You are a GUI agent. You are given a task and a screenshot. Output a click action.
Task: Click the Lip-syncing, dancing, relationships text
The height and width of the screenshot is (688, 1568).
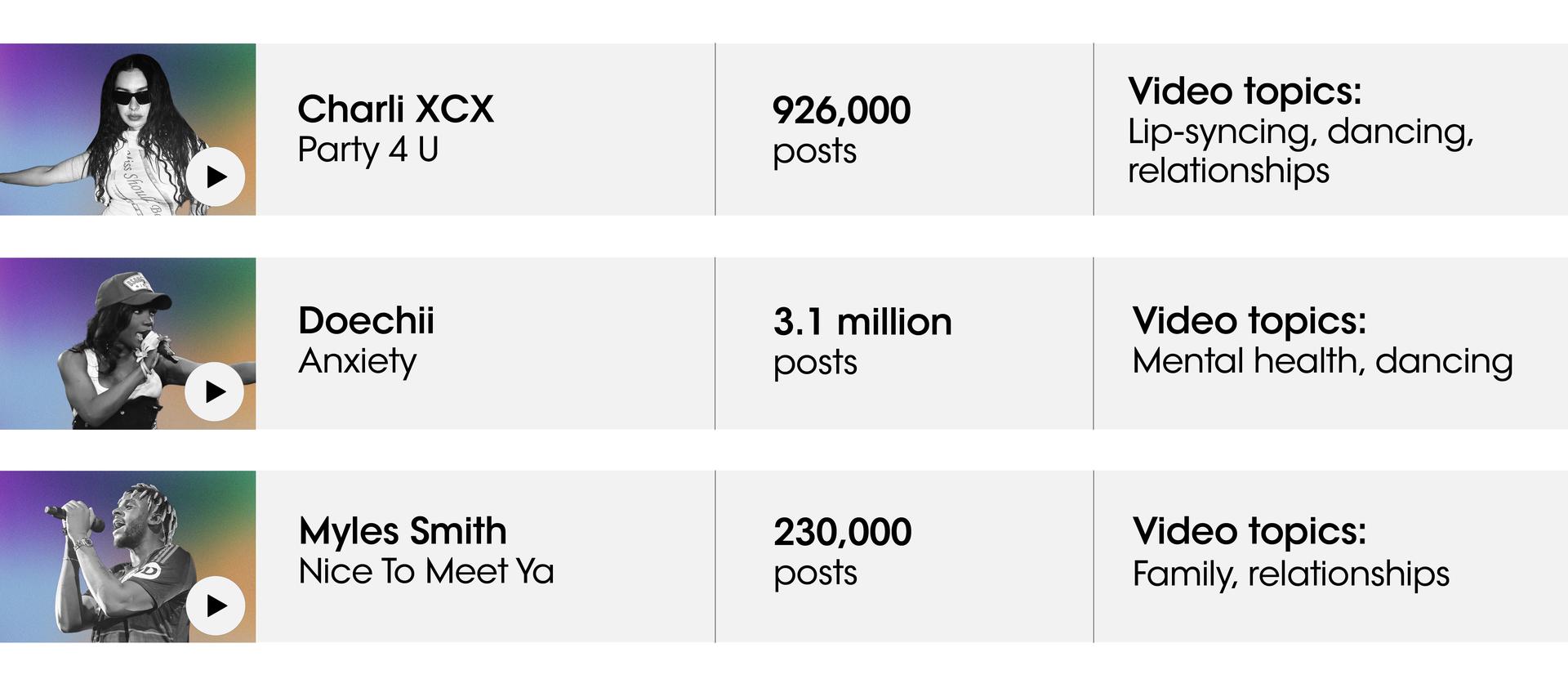point(1301,151)
